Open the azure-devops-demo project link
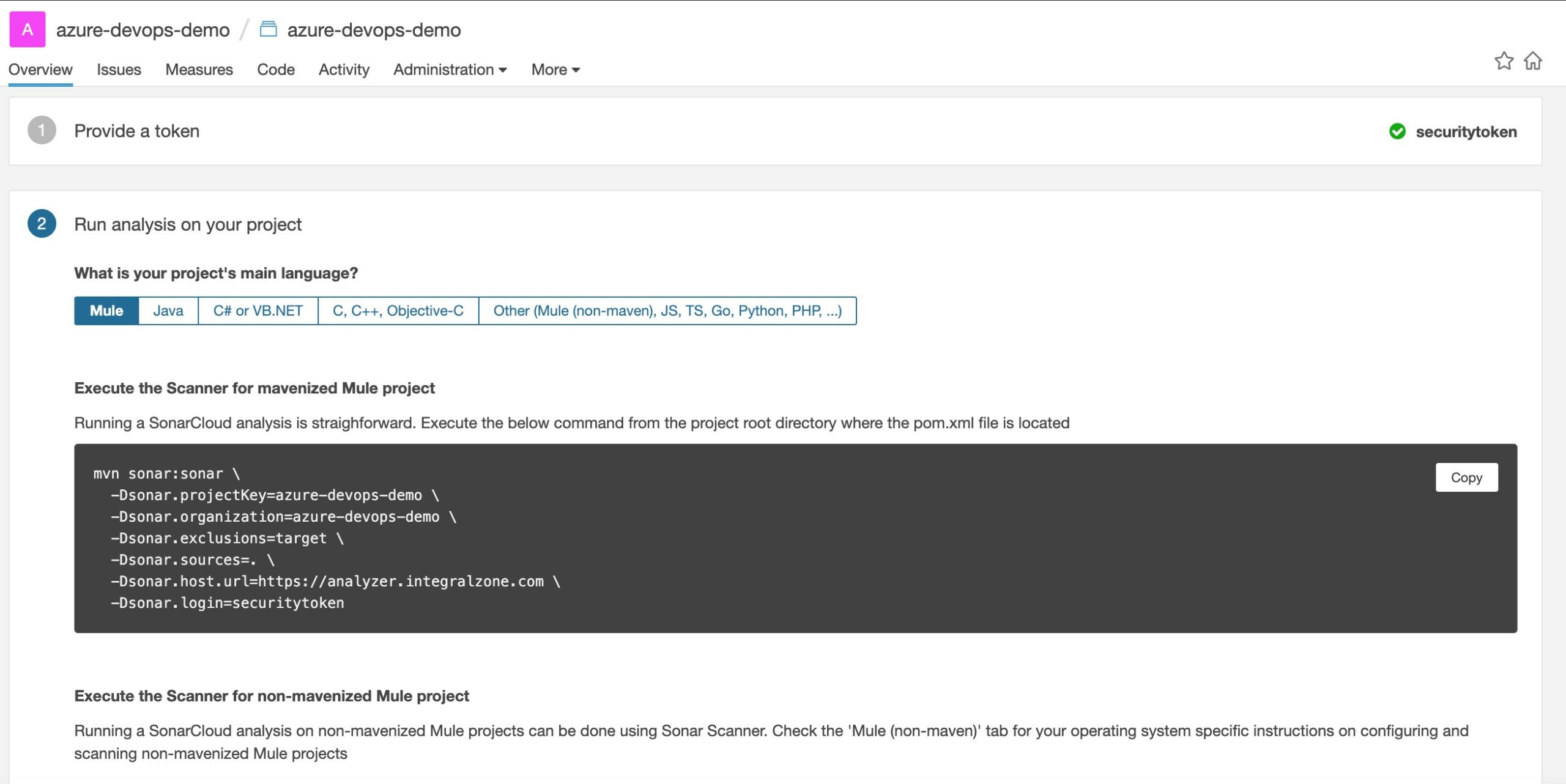The image size is (1566, 784). (374, 30)
